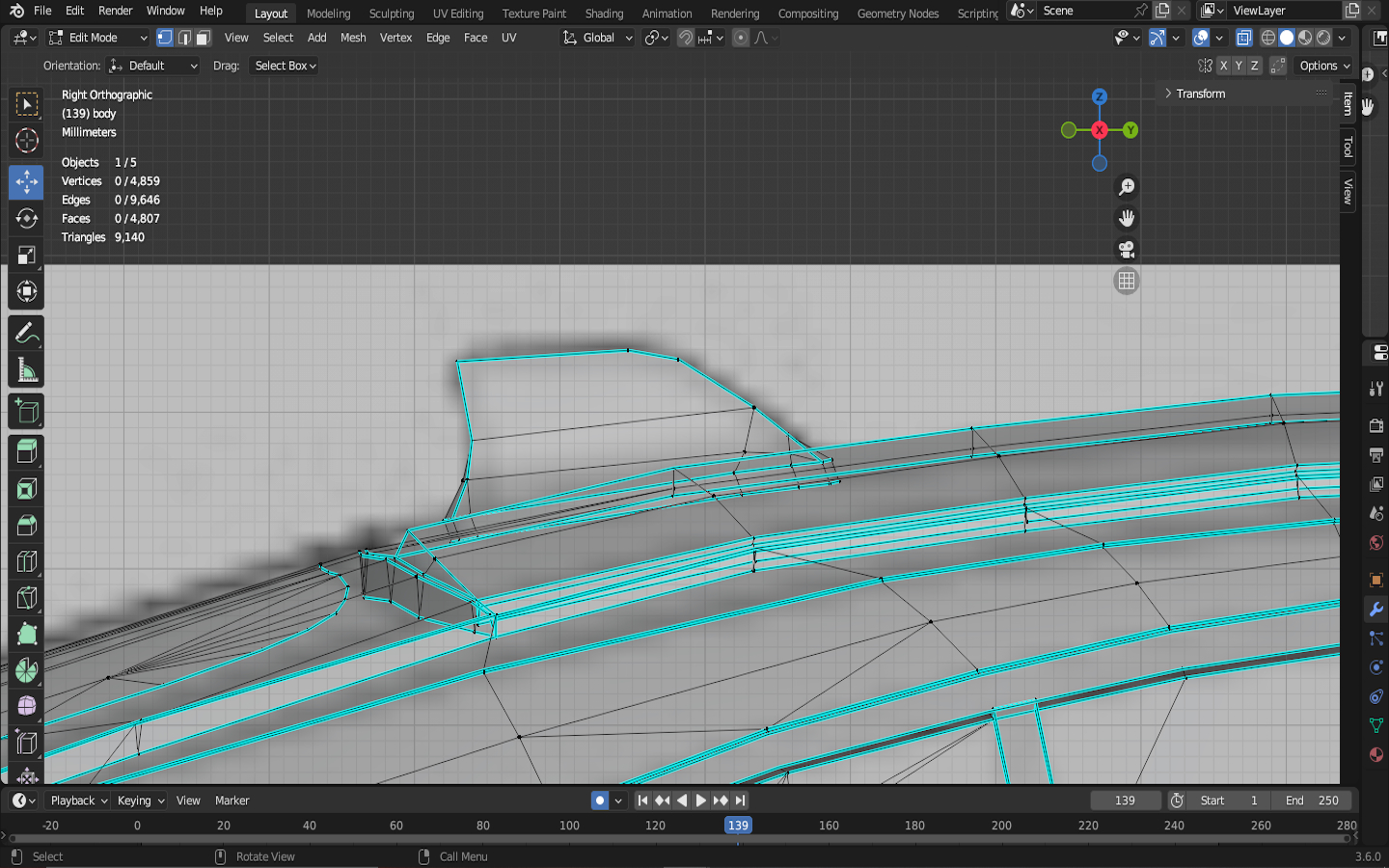The image size is (1389, 868).
Task: Open Global transform orientation dropdown
Action: click(x=598, y=38)
